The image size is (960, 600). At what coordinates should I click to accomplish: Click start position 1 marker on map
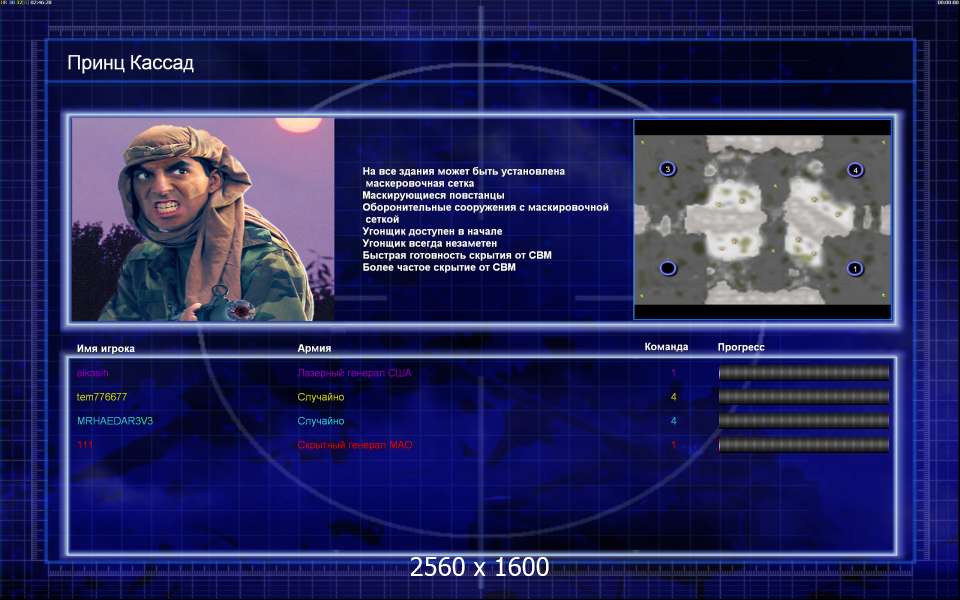[855, 268]
